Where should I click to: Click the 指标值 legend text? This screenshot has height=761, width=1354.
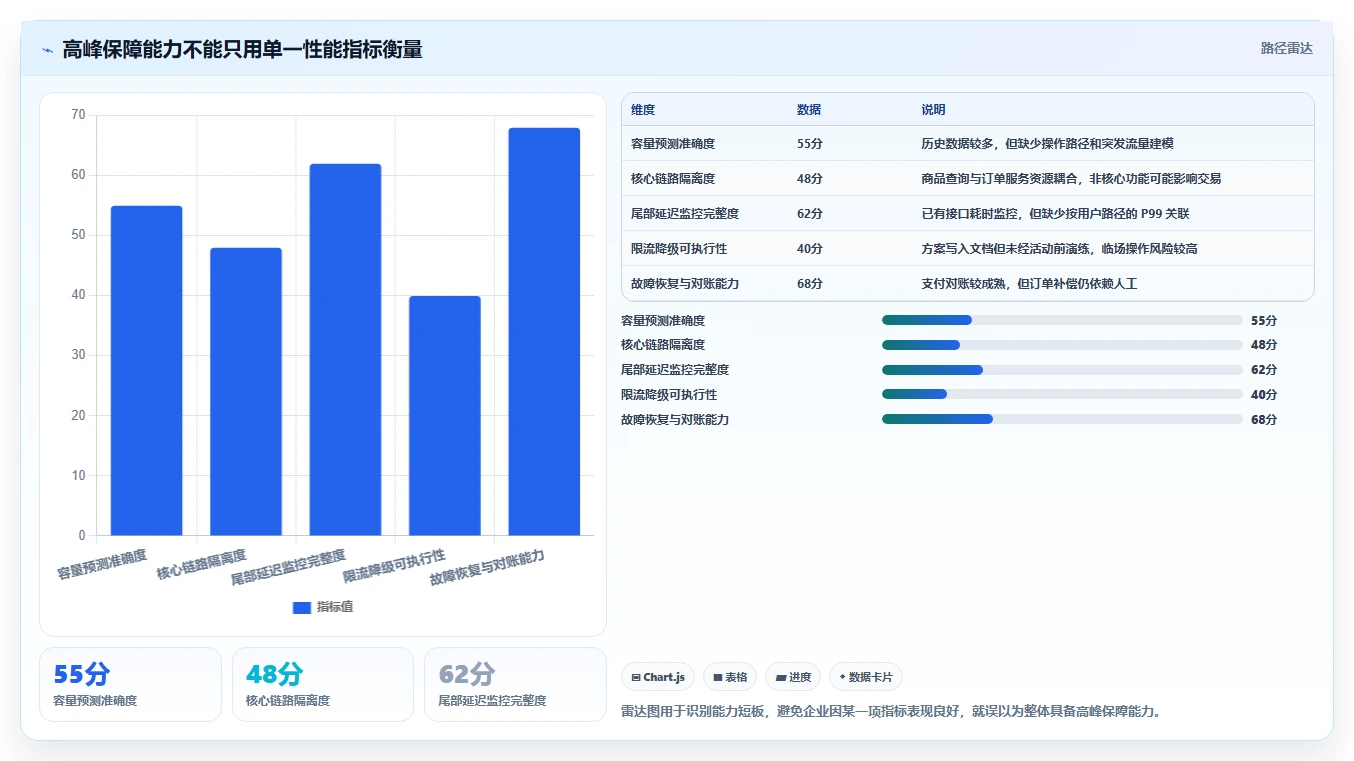coord(335,607)
